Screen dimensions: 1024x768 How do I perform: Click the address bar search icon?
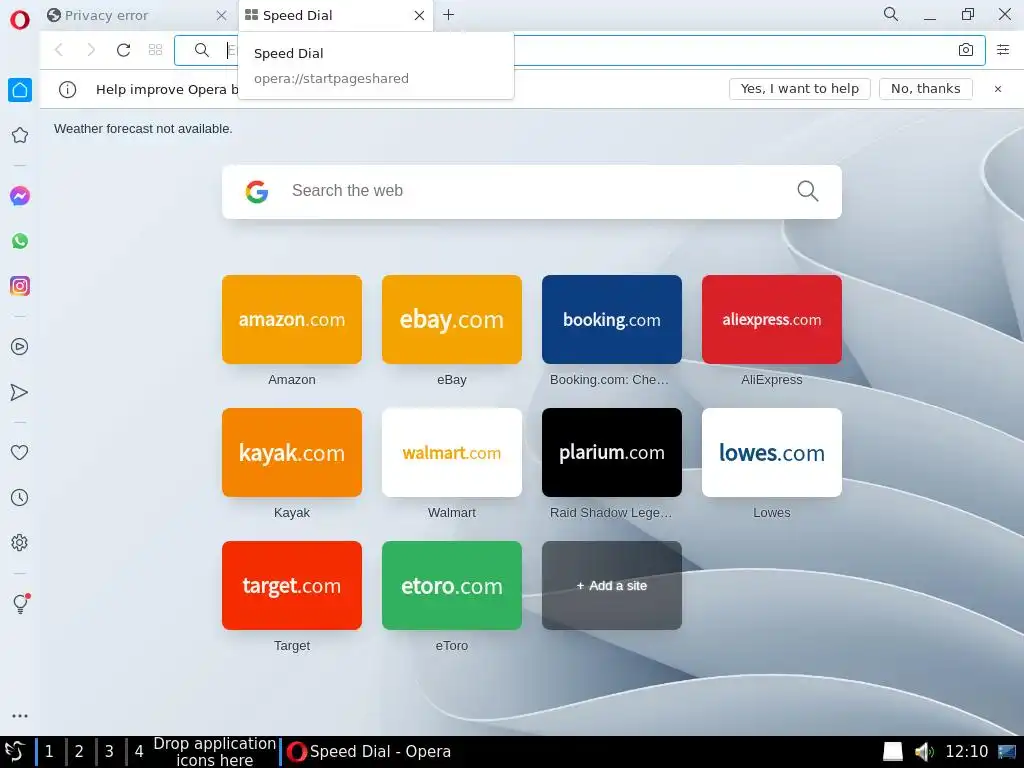click(x=202, y=50)
